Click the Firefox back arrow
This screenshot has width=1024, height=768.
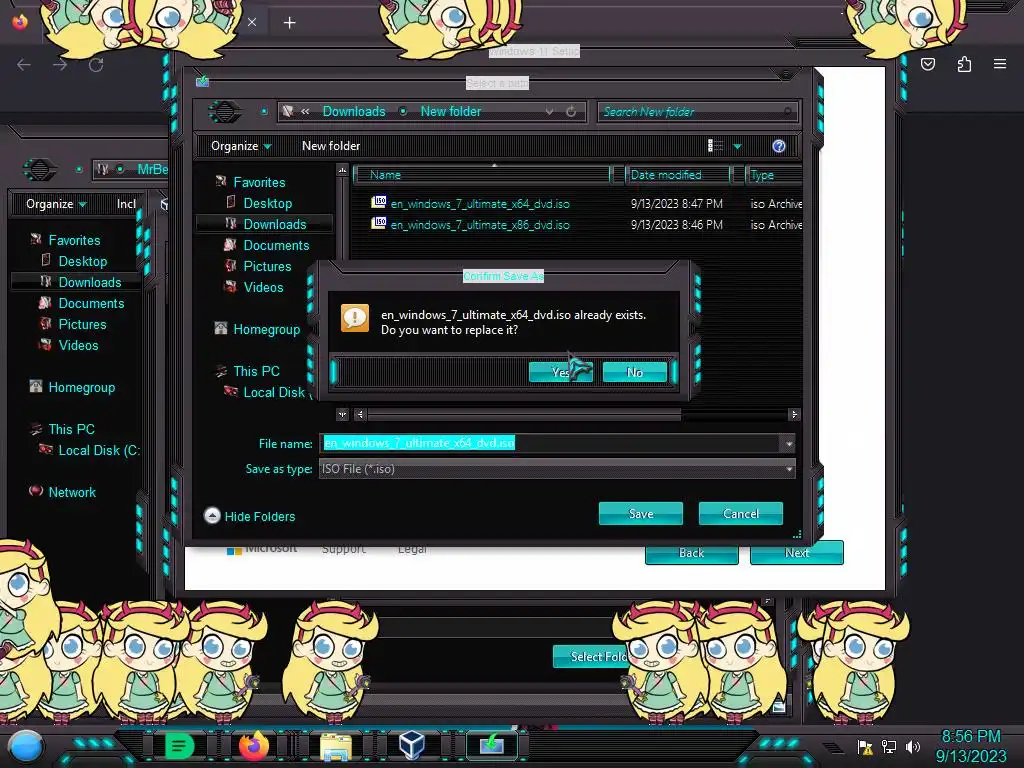(24, 65)
